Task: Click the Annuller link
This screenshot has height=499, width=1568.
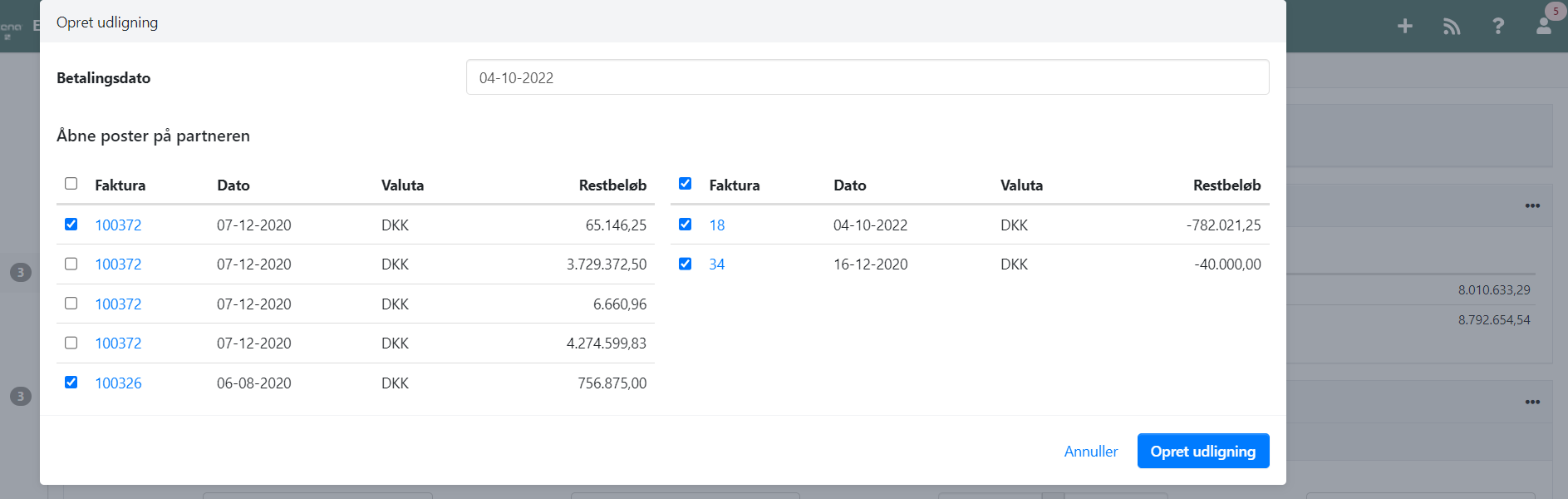Action: [x=1090, y=452]
